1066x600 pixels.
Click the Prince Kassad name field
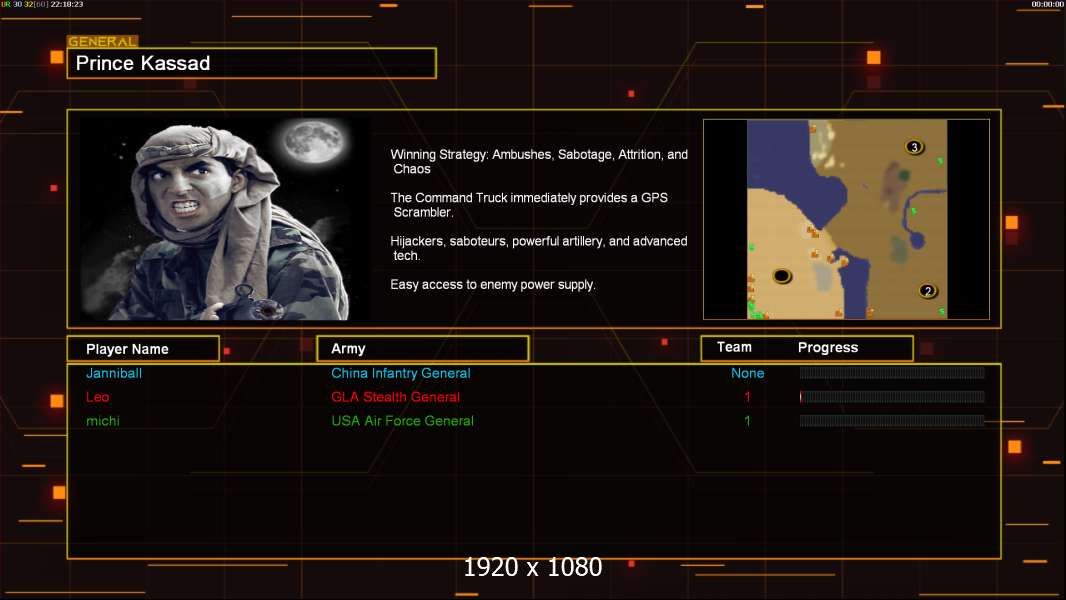pyautogui.click(x=252, y=63)
